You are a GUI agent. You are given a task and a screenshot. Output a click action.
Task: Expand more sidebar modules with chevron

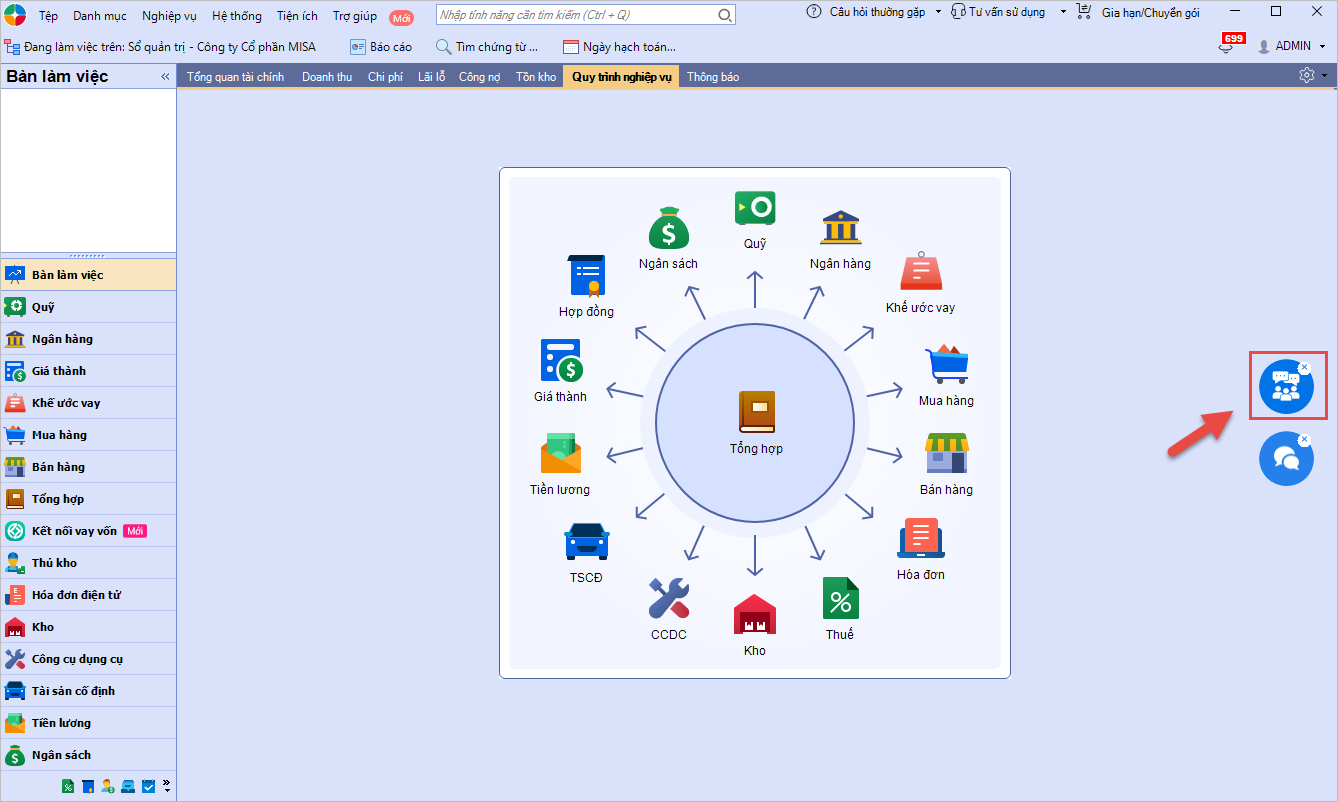pyautogui.click(x=166, y=785)
